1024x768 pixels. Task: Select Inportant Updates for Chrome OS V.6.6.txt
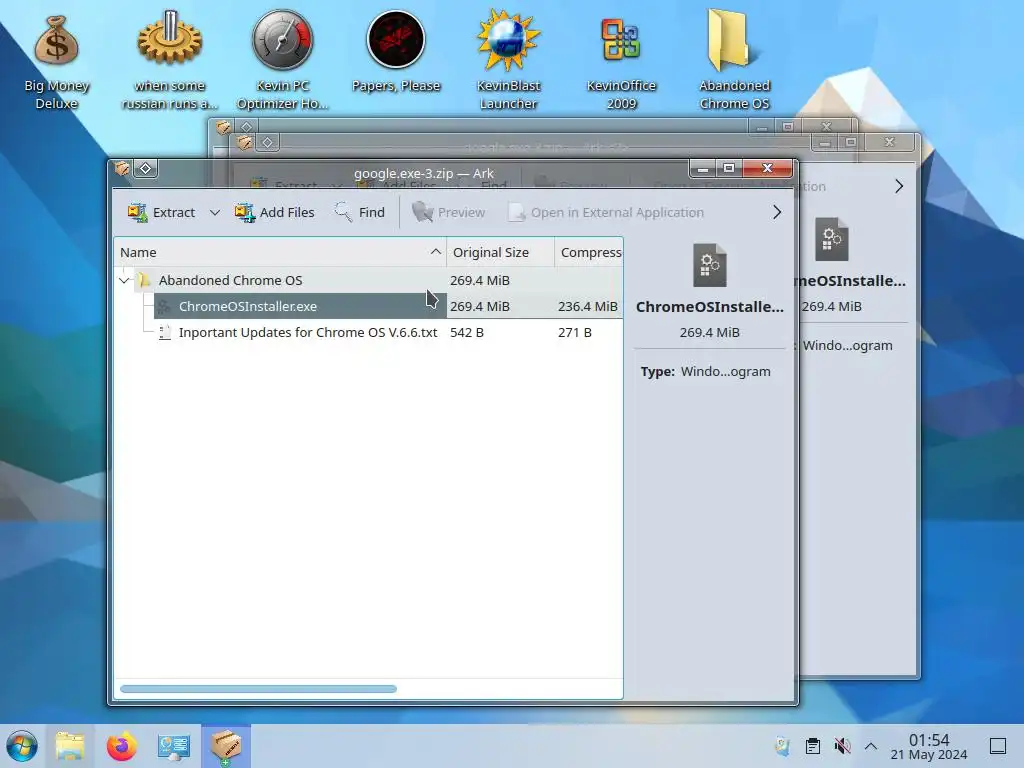[x=308, y=332]
